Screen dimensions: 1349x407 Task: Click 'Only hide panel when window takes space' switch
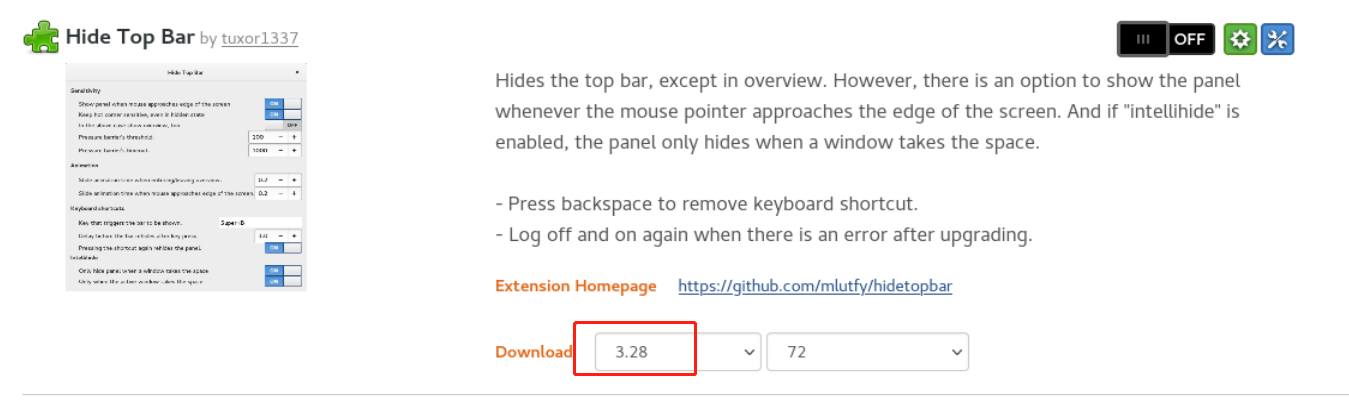coord(283,270)
